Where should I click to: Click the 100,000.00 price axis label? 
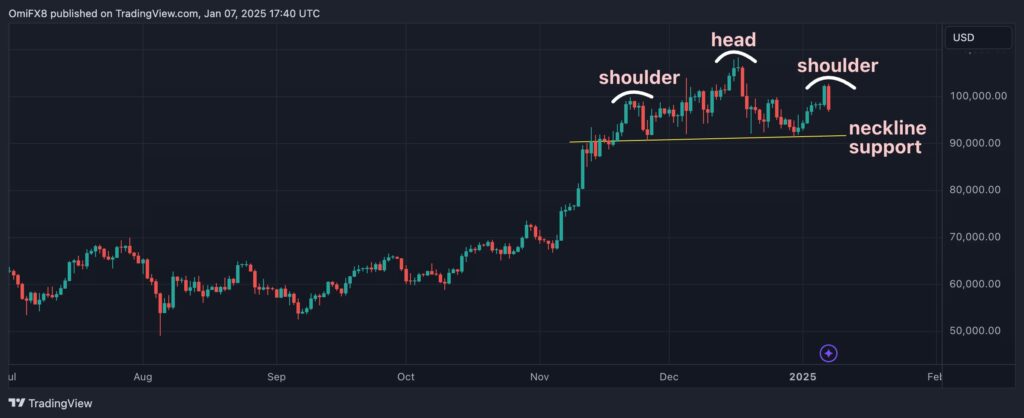(975, 96)
